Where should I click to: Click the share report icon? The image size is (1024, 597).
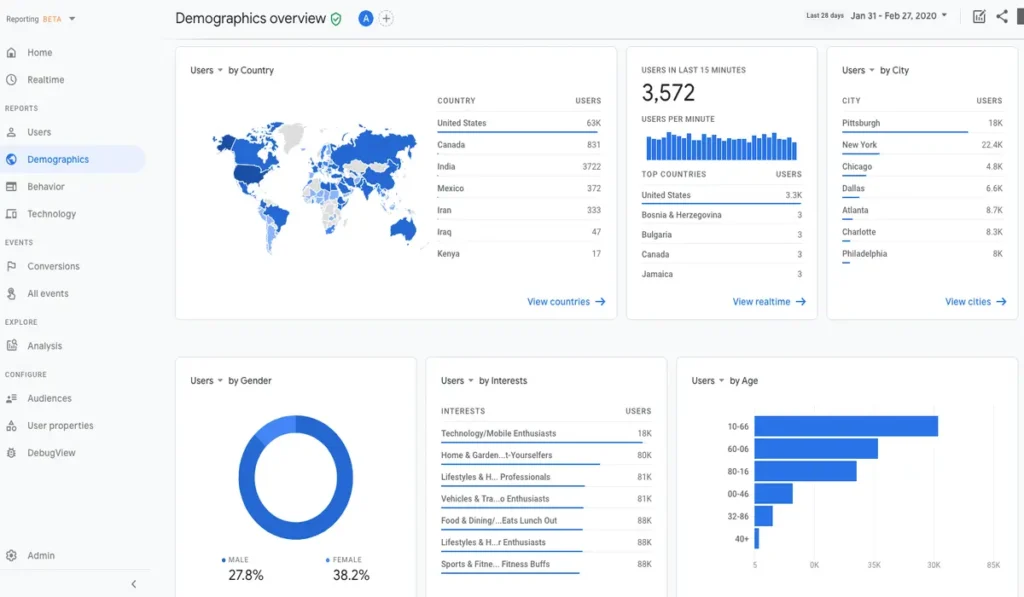[x=1002, y=17]
